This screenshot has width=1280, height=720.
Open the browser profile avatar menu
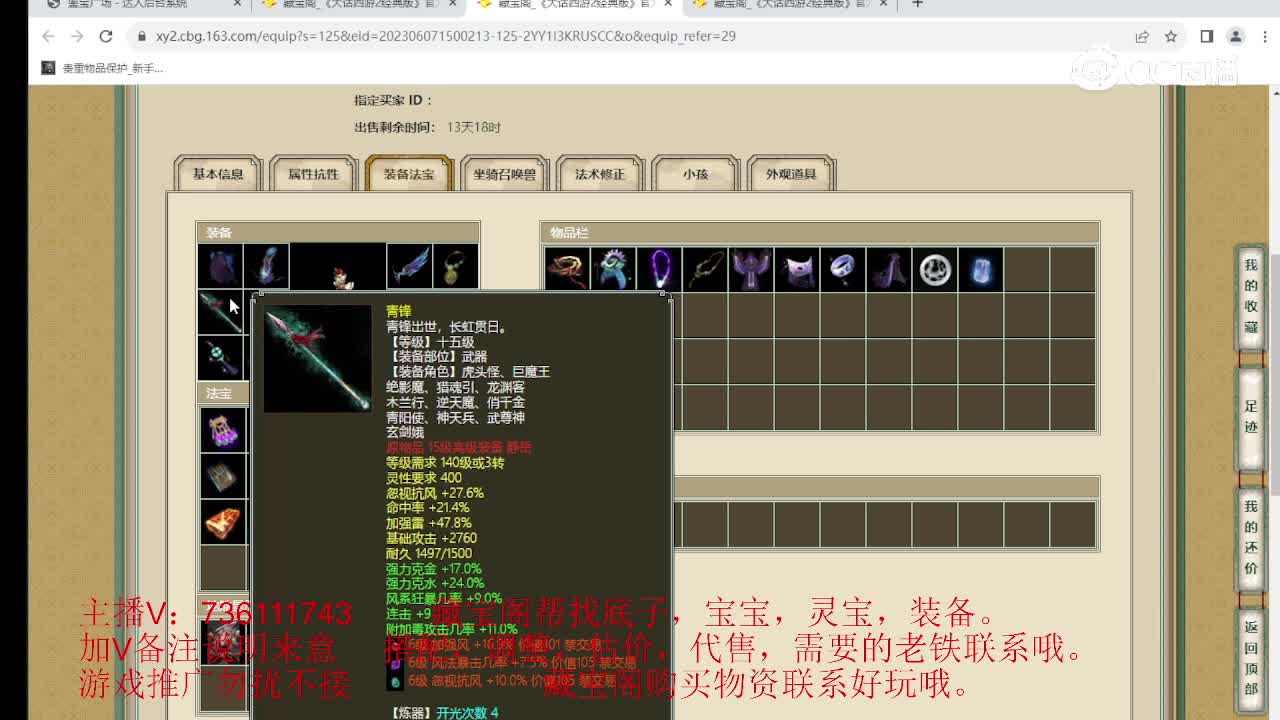[1236, 36]
